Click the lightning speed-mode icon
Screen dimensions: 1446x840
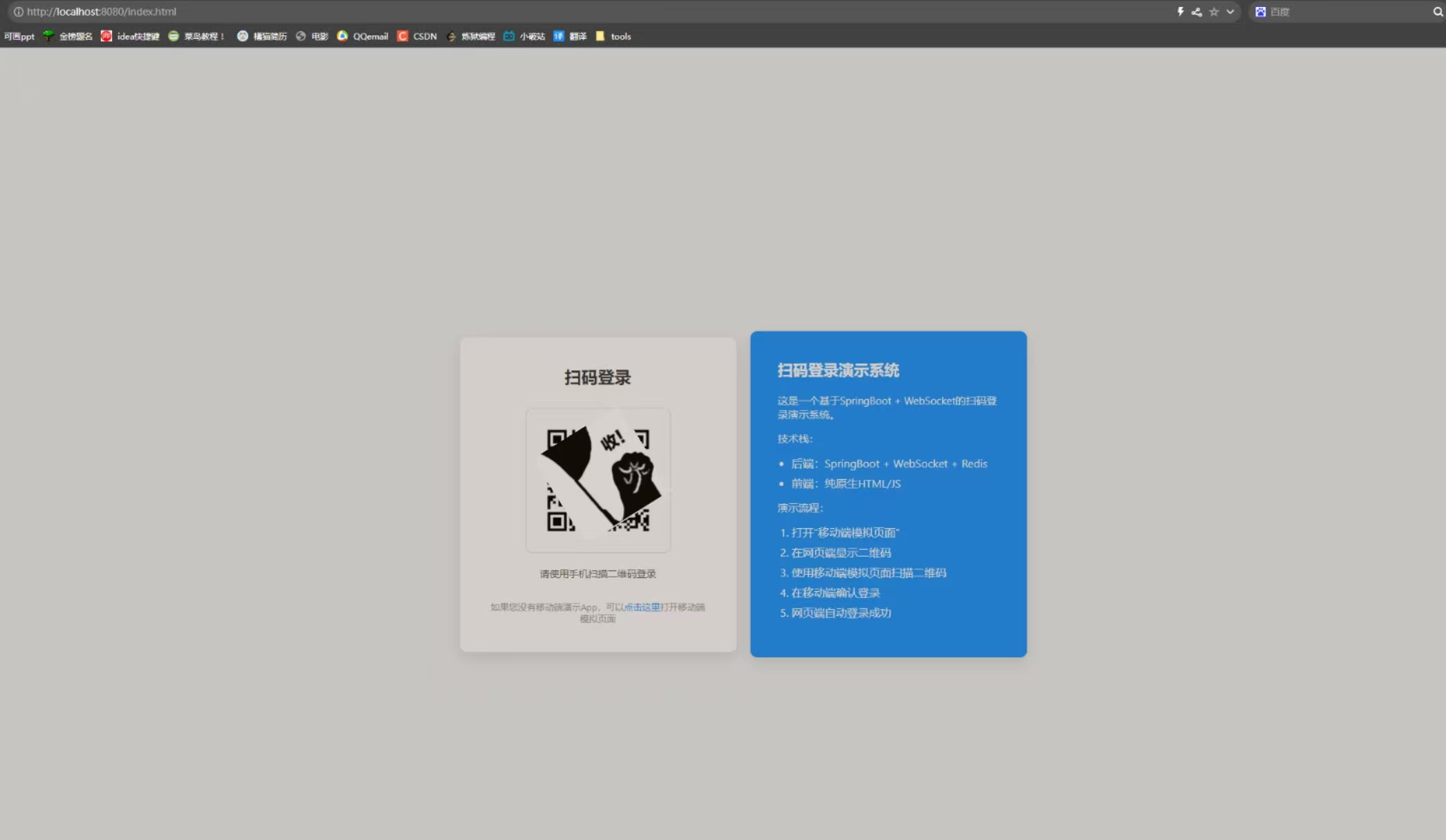[x=1180, y=12]
